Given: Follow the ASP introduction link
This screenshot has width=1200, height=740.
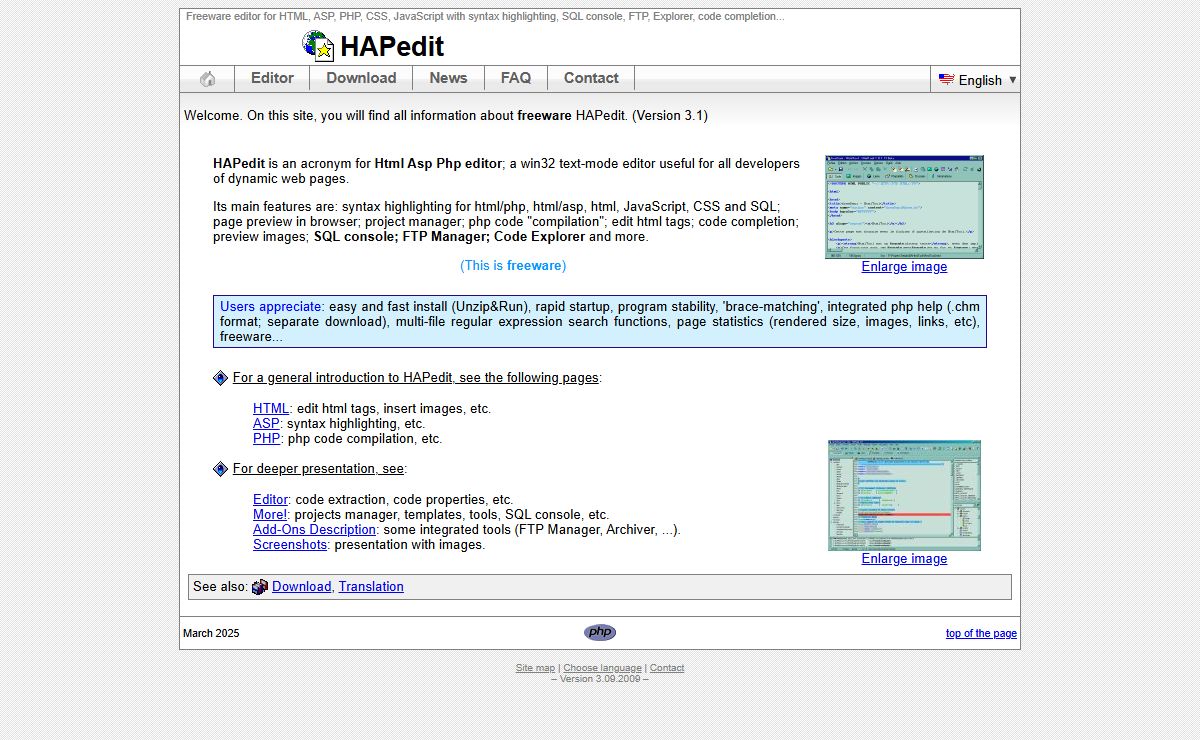Looking at the screenshot, I should pos(266,423).
